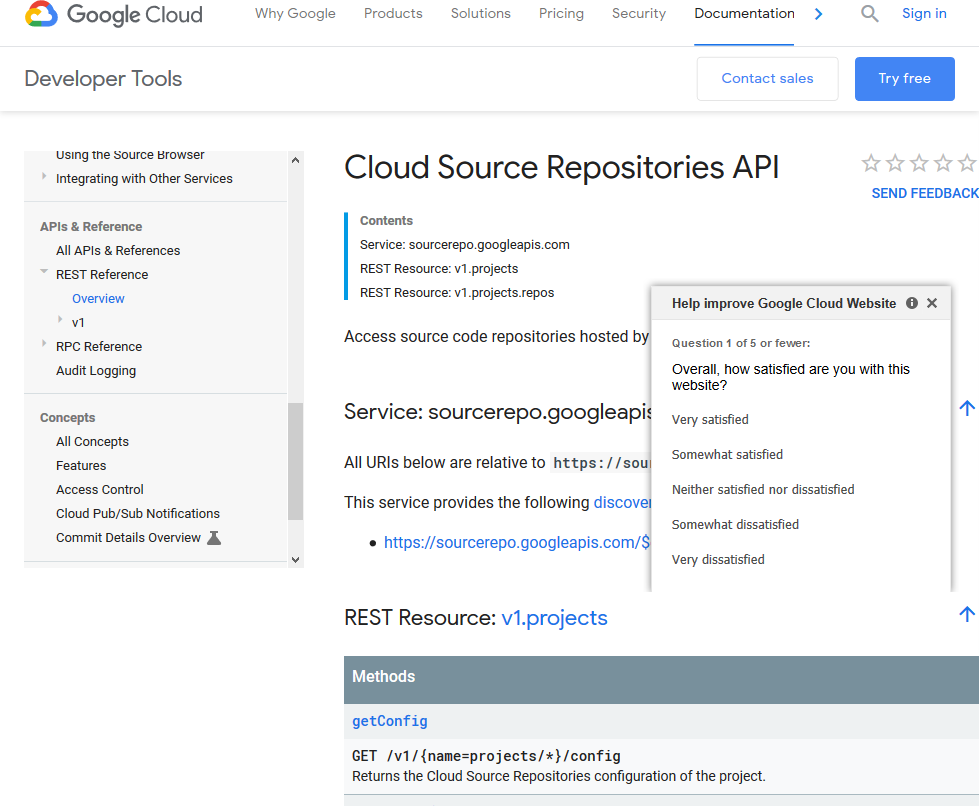Open Access Control in the sidebar
The image size is (979, 806).
(99, 489)
